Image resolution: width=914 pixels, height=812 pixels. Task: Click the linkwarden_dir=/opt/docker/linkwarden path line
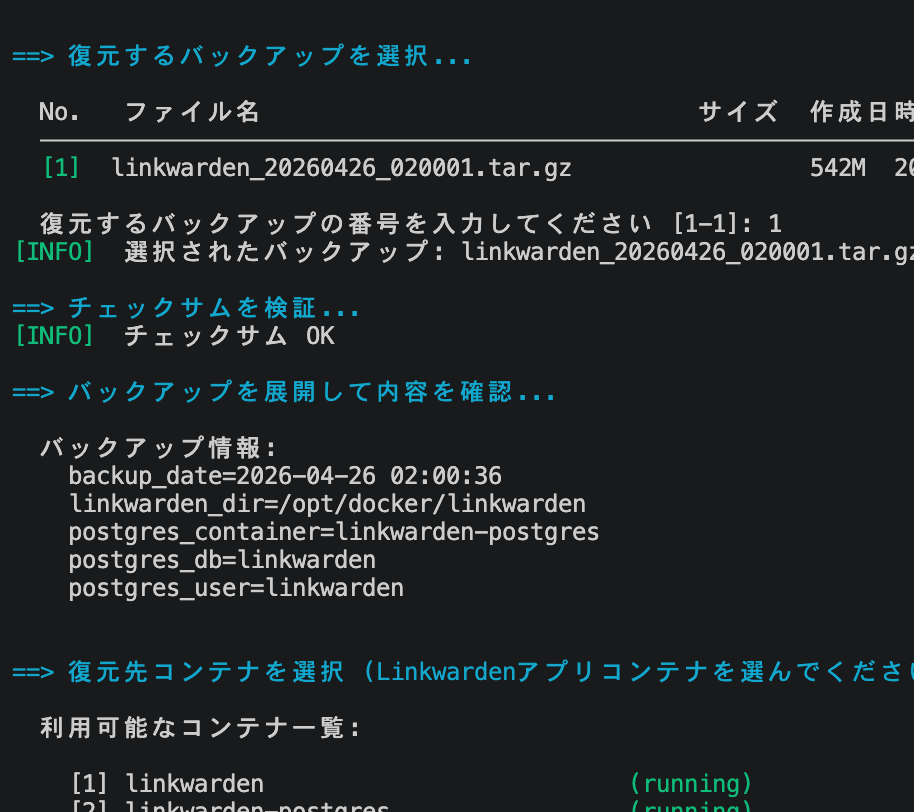pyautogui.click(x=327, y=503)
